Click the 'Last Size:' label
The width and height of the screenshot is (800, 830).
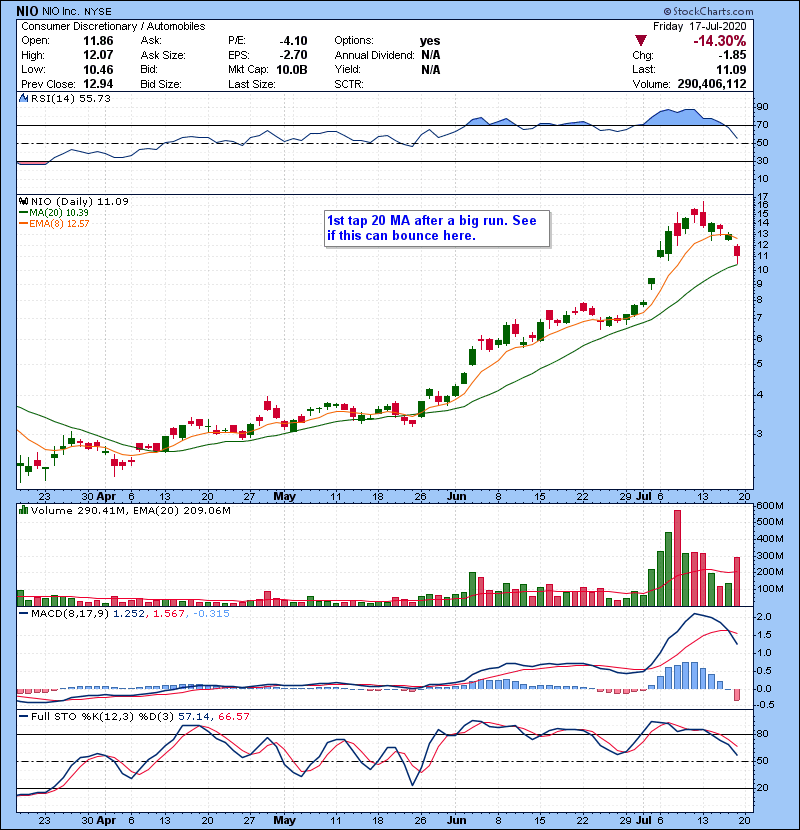(251, 84)
